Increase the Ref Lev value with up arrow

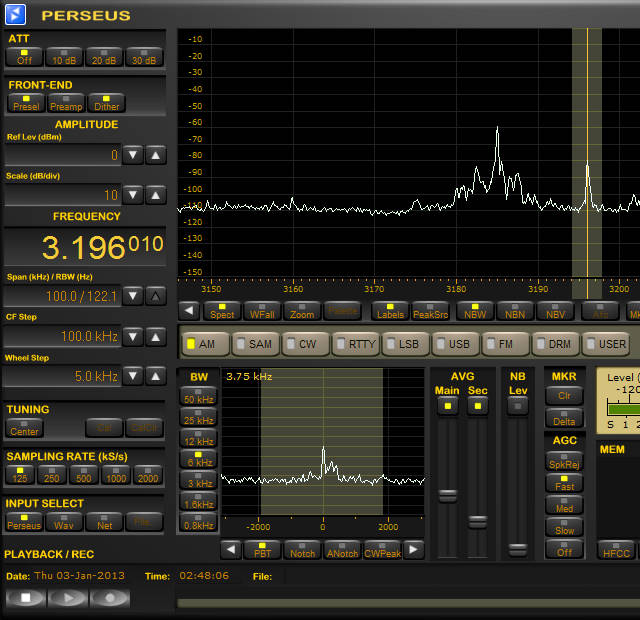[156, 155]
